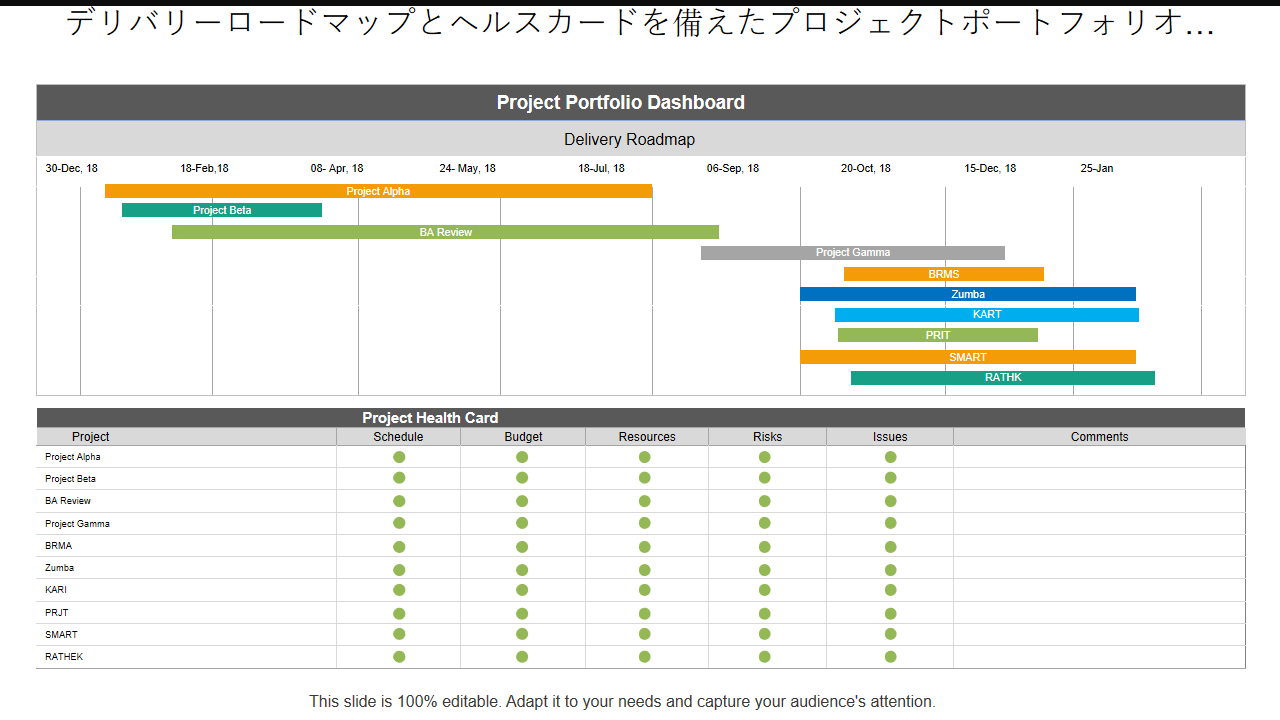Click the Budget column header

click(x=523, y=437)
